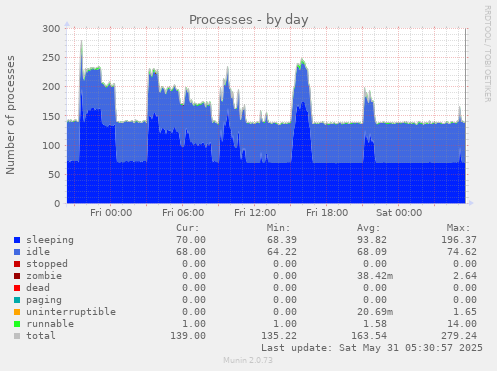Click the 'Avg:' column header
Viewport: 497px width, 371px height.
[x=369, y=228]
